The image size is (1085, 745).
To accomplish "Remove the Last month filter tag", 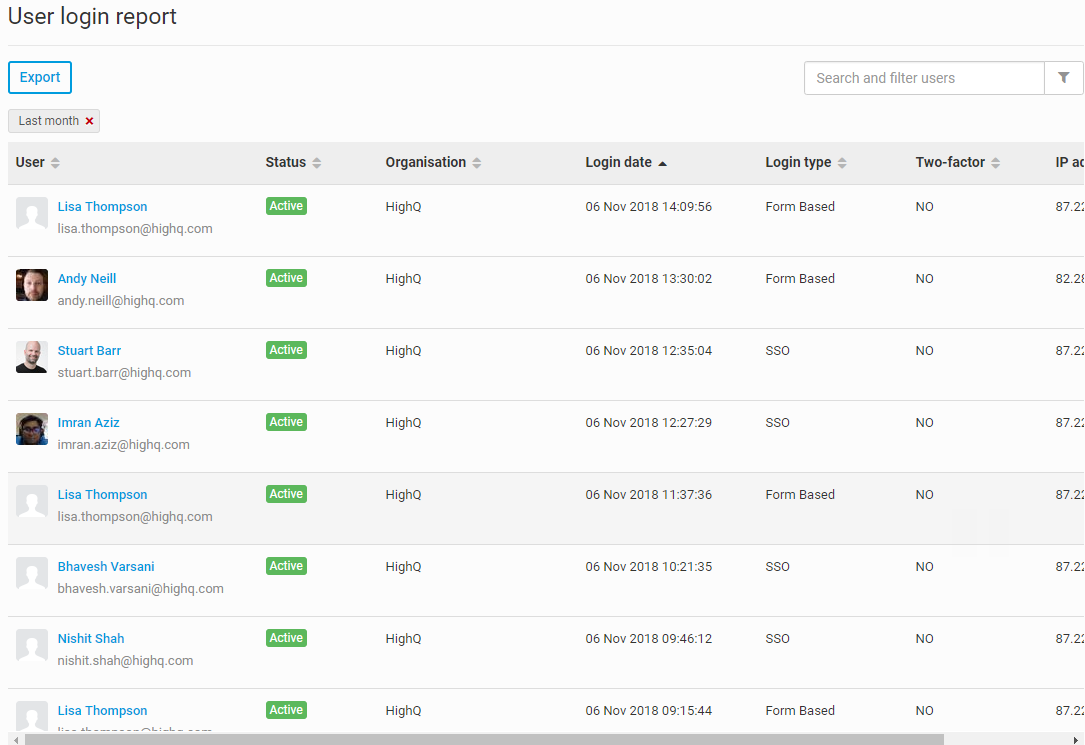I will coord(89,121).
